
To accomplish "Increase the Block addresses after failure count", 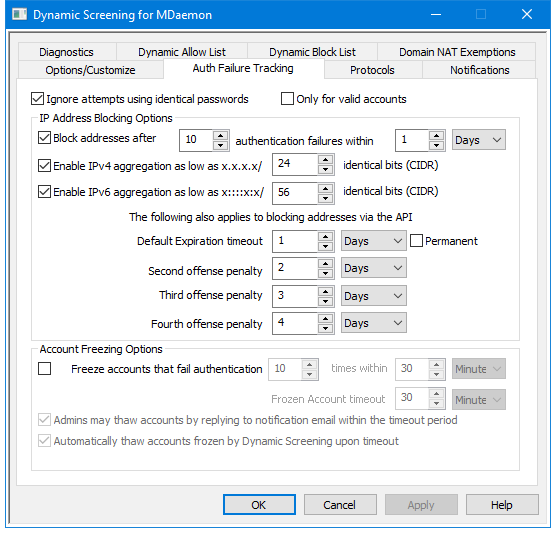I will [221, 136].
